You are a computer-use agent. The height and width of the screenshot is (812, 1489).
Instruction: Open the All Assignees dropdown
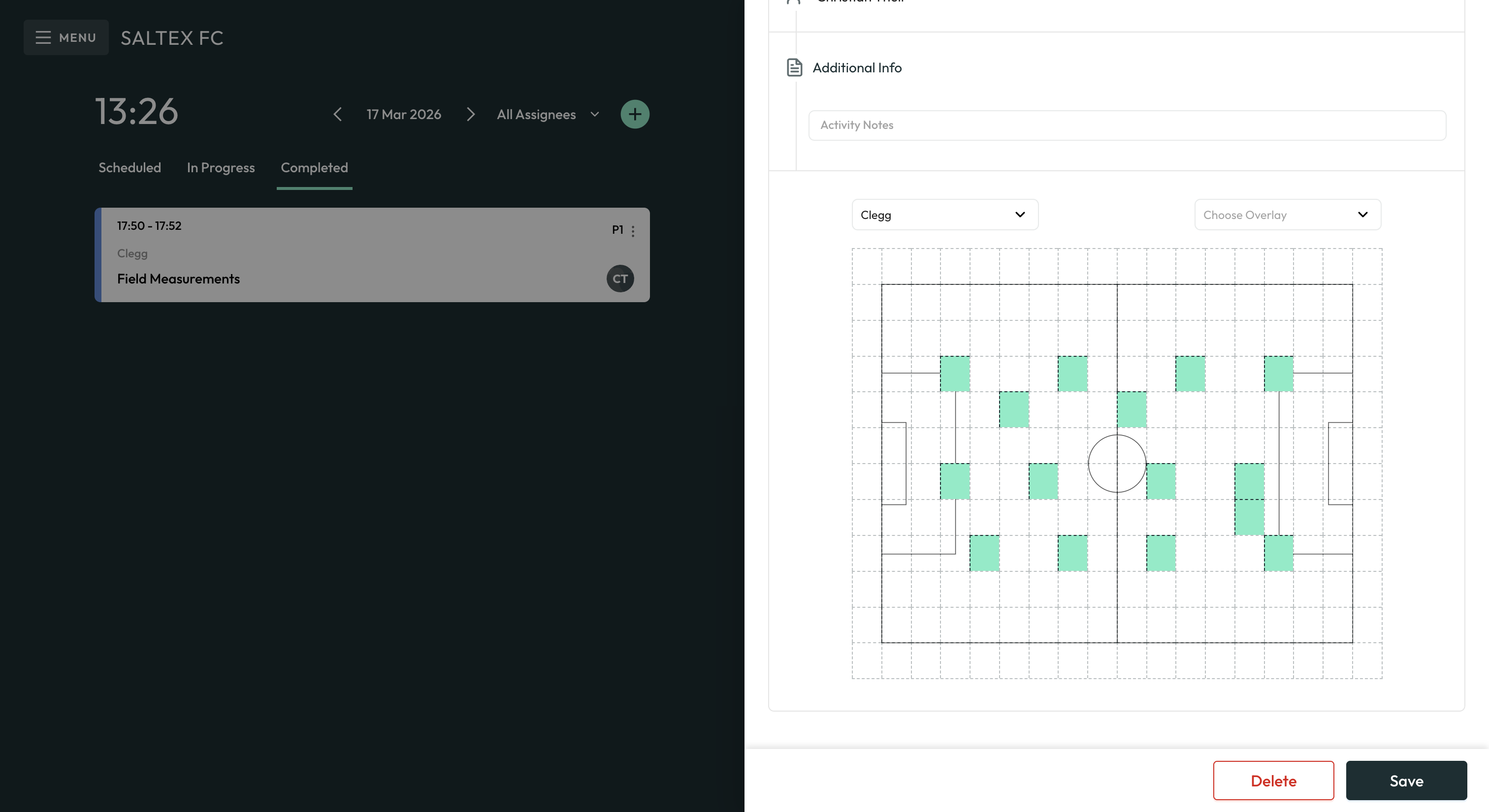pos(546,114)
